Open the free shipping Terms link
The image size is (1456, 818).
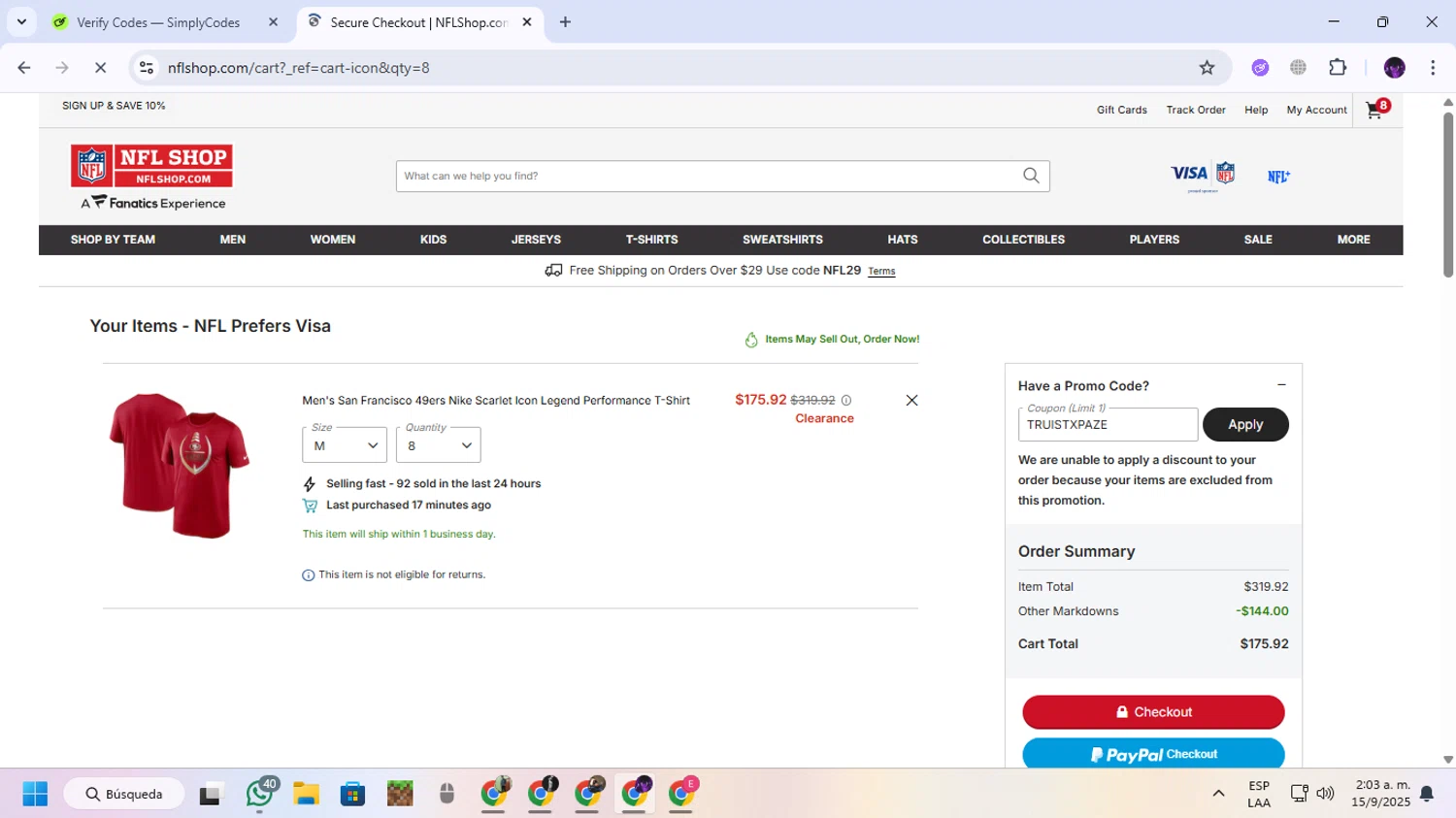pos(881,271)
